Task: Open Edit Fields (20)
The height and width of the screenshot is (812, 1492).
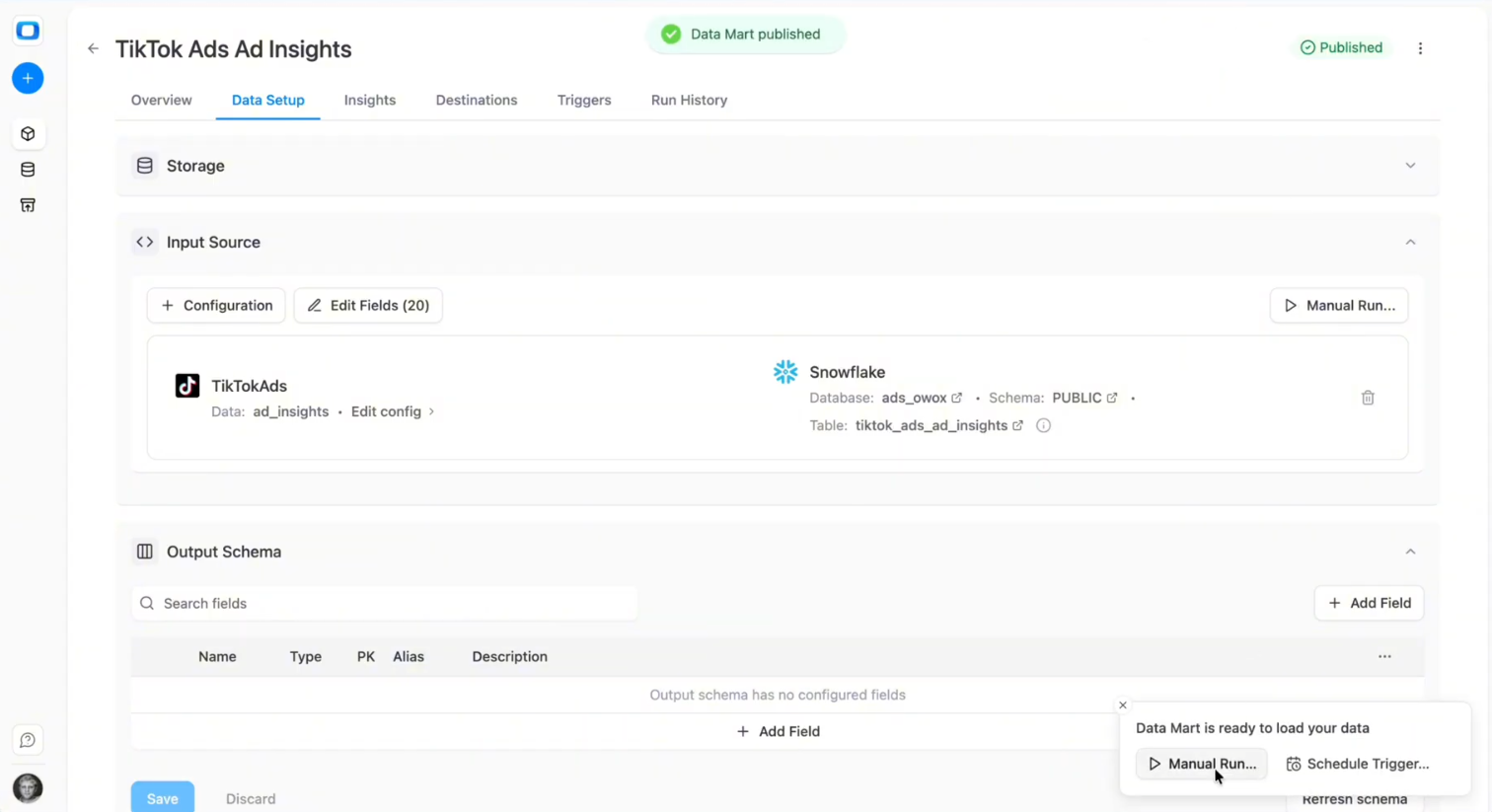Action: (367, 305)
